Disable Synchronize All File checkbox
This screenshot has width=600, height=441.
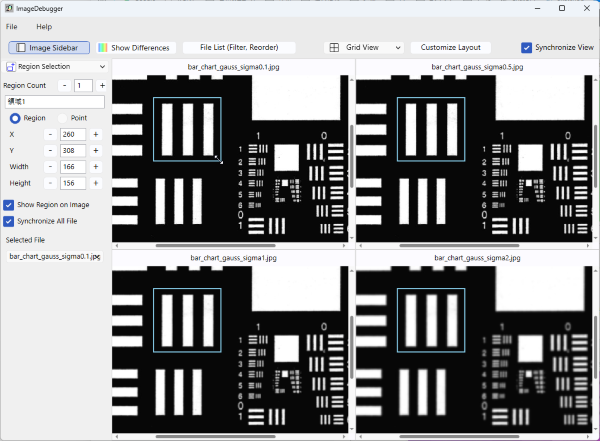pos(9,220)
